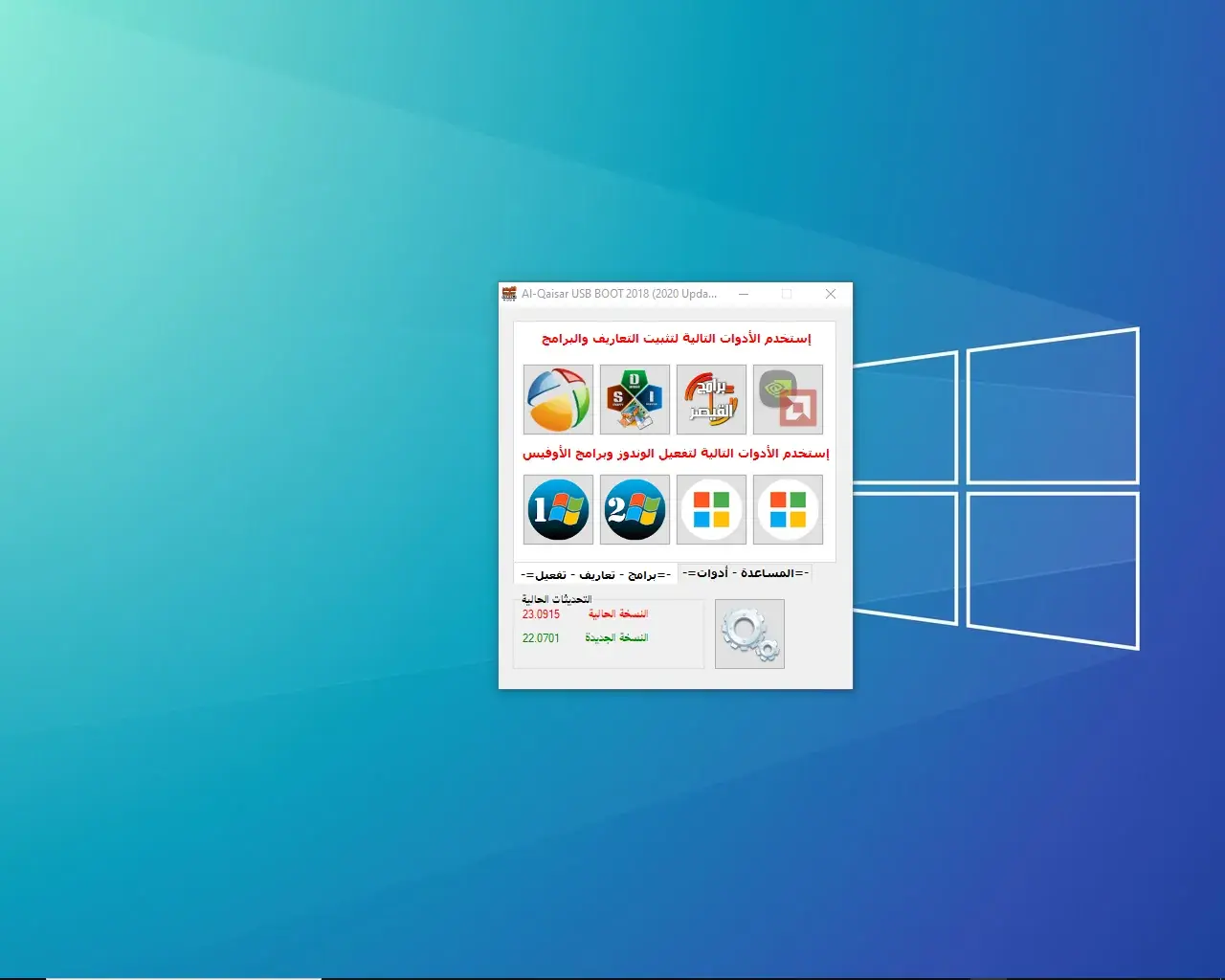Open the Snappy Driver Installer SDI icon
Viewport: 1225px width, 980px height.
tap(635, 399)
